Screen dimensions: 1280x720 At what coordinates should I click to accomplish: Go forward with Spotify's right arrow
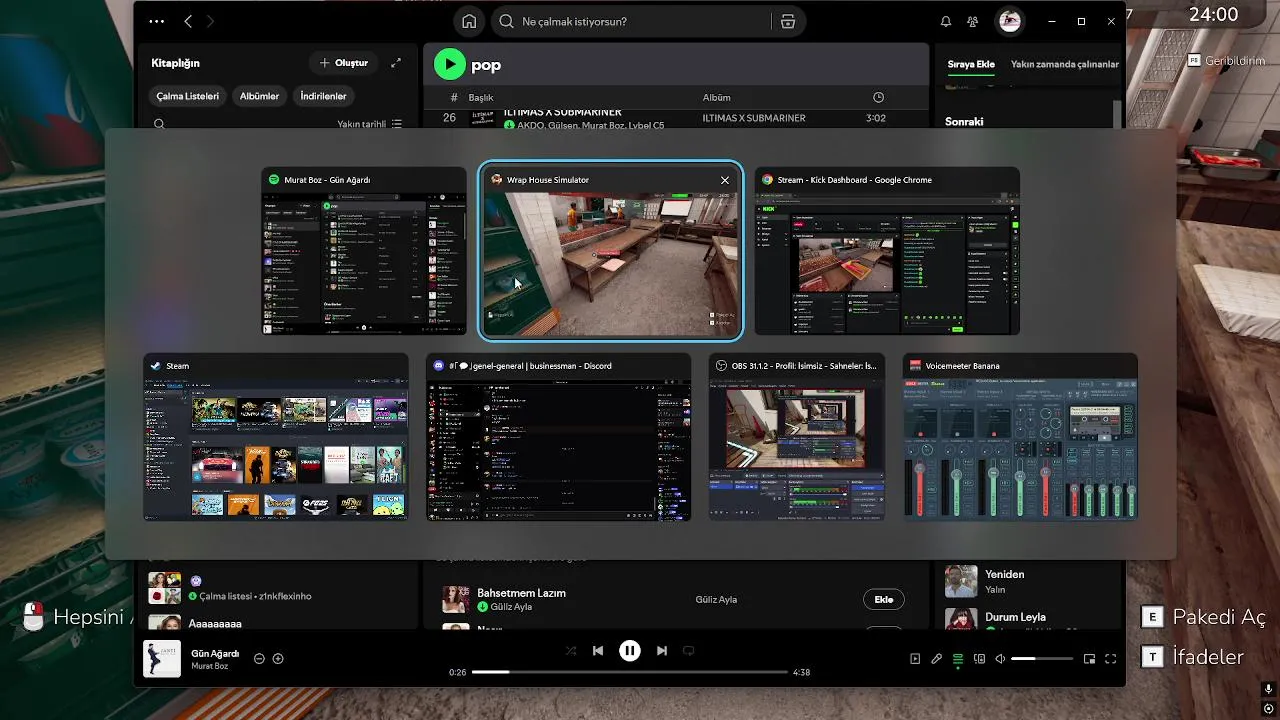tap(210, 21)
